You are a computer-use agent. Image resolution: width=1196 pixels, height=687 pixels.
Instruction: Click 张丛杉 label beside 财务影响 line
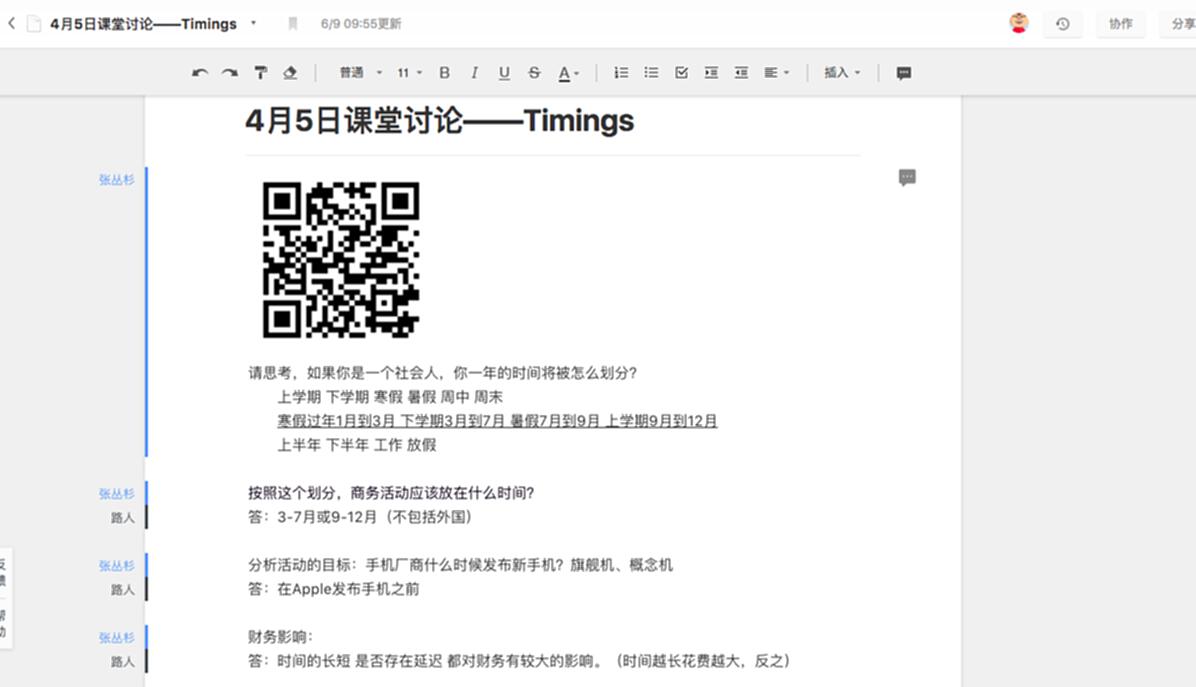116,637
